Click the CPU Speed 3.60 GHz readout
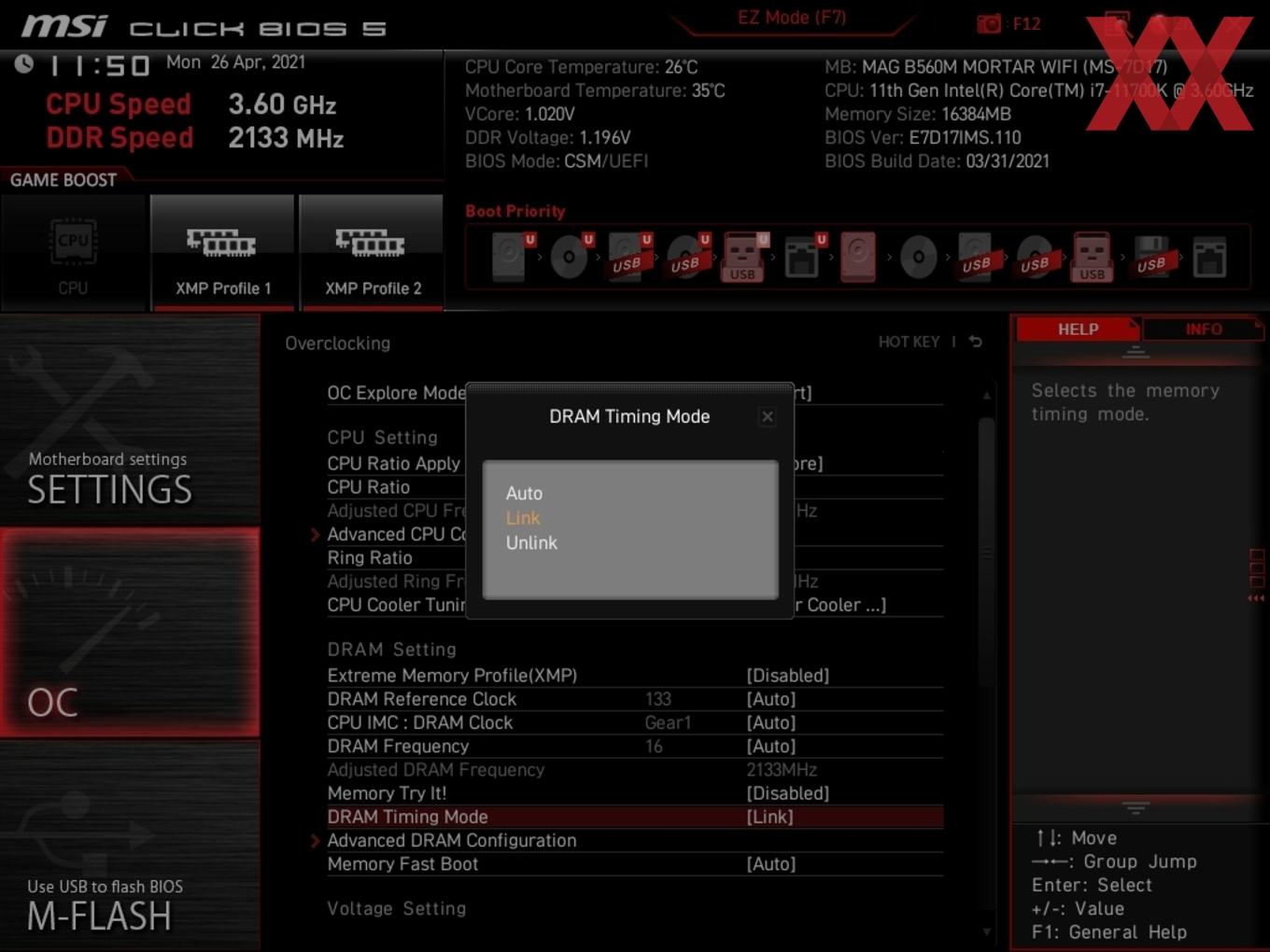The height and width of the screenshot is (952, 1270). point(190,105)
